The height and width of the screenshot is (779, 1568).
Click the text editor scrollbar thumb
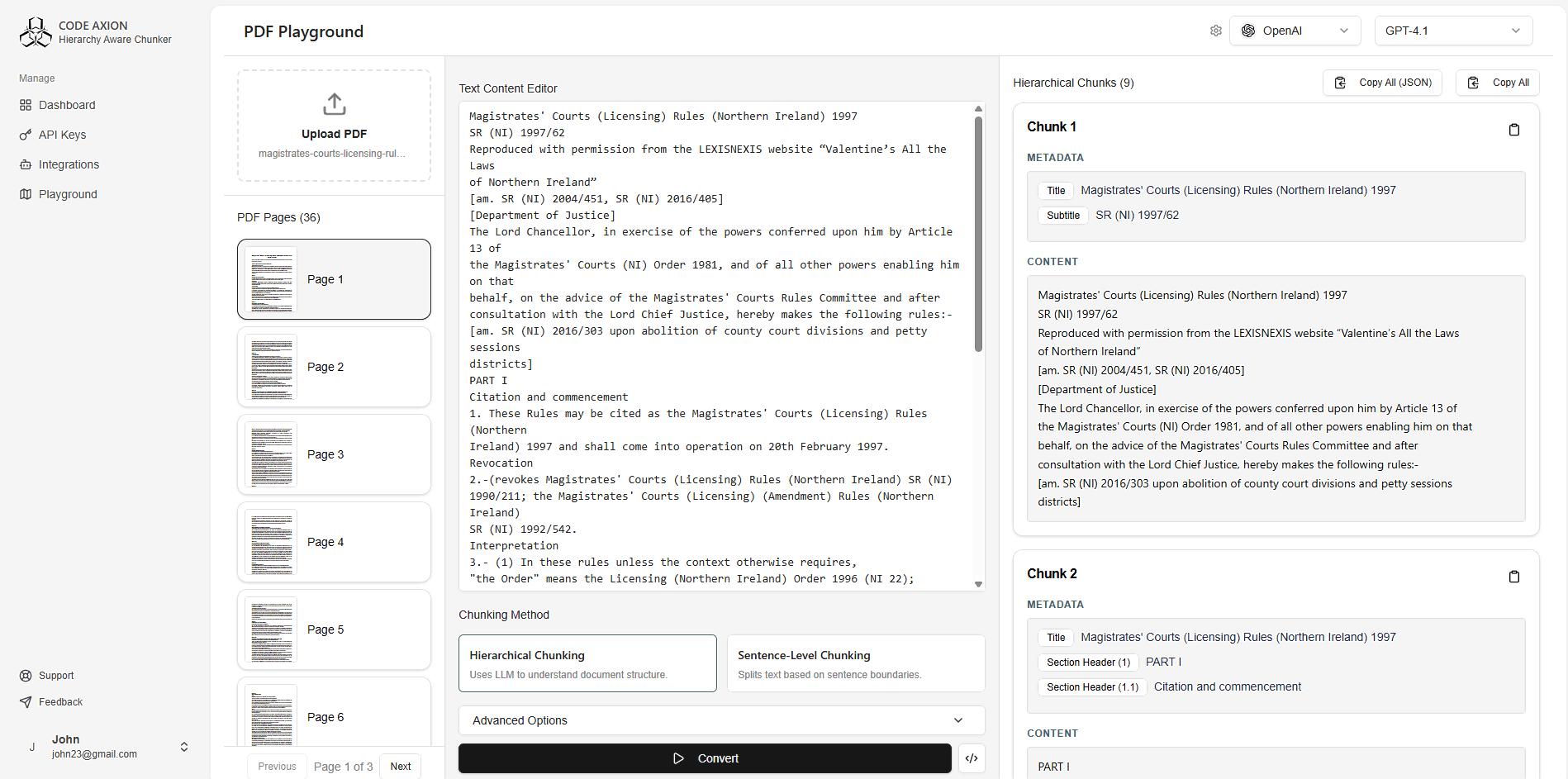click(979, 234)
